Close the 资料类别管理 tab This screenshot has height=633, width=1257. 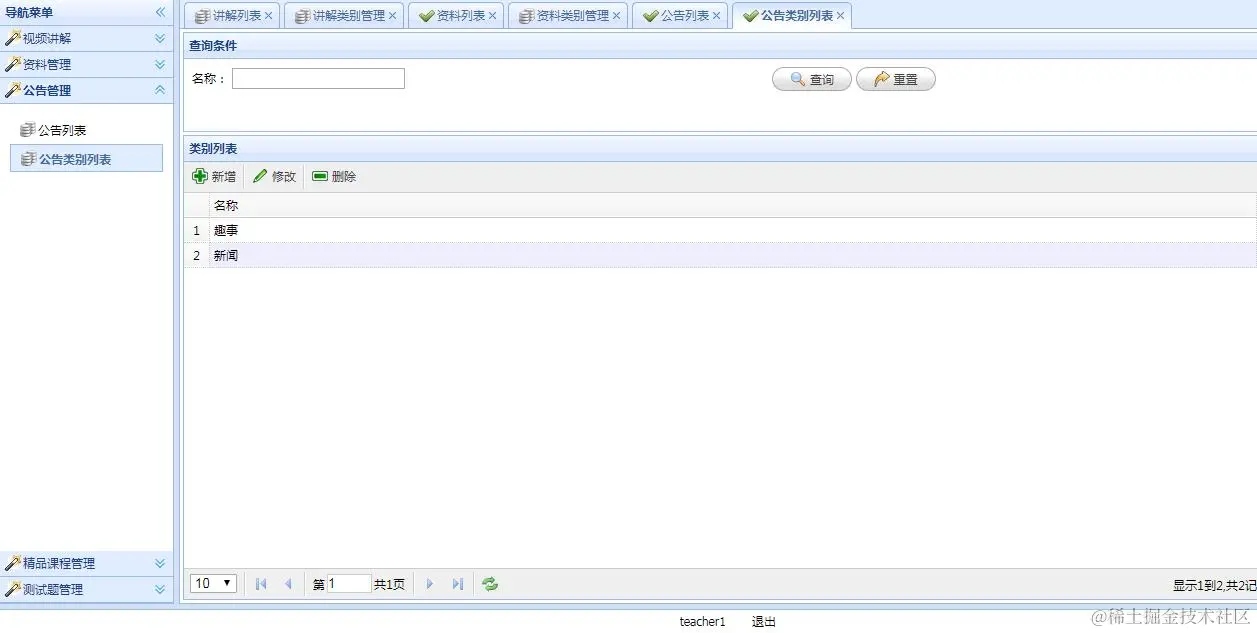point(616,16)
